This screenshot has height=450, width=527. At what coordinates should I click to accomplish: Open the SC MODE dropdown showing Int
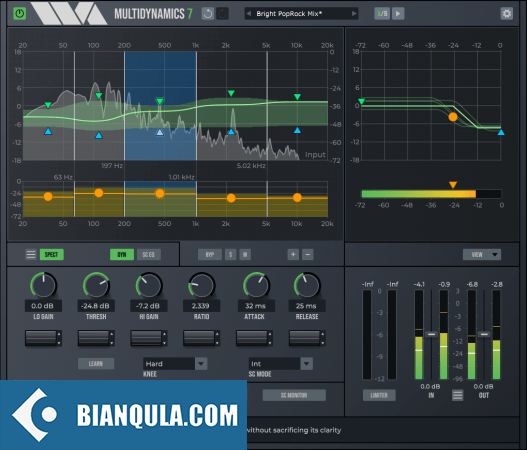(x=281, y=364)
